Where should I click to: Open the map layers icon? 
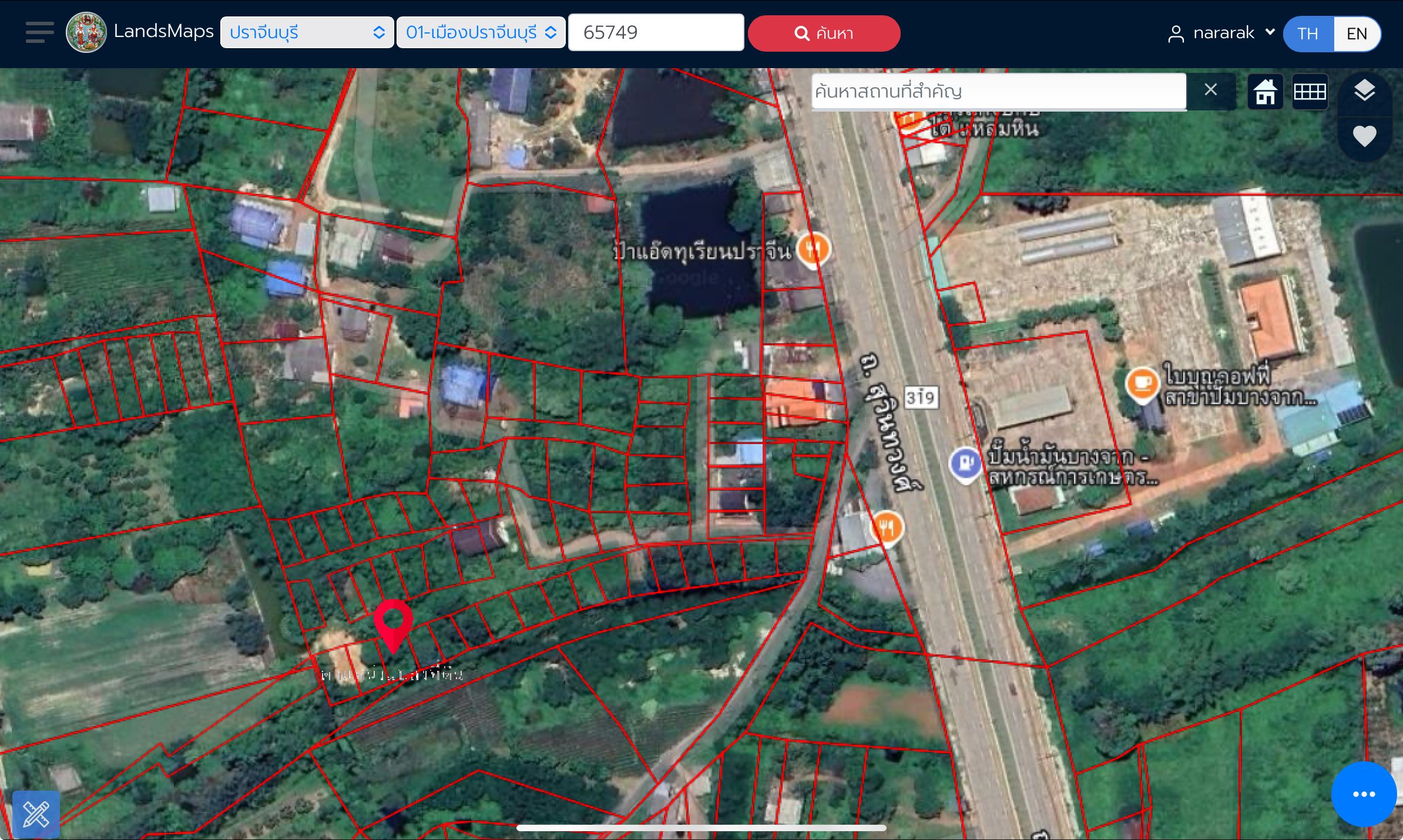point(1364,90)
